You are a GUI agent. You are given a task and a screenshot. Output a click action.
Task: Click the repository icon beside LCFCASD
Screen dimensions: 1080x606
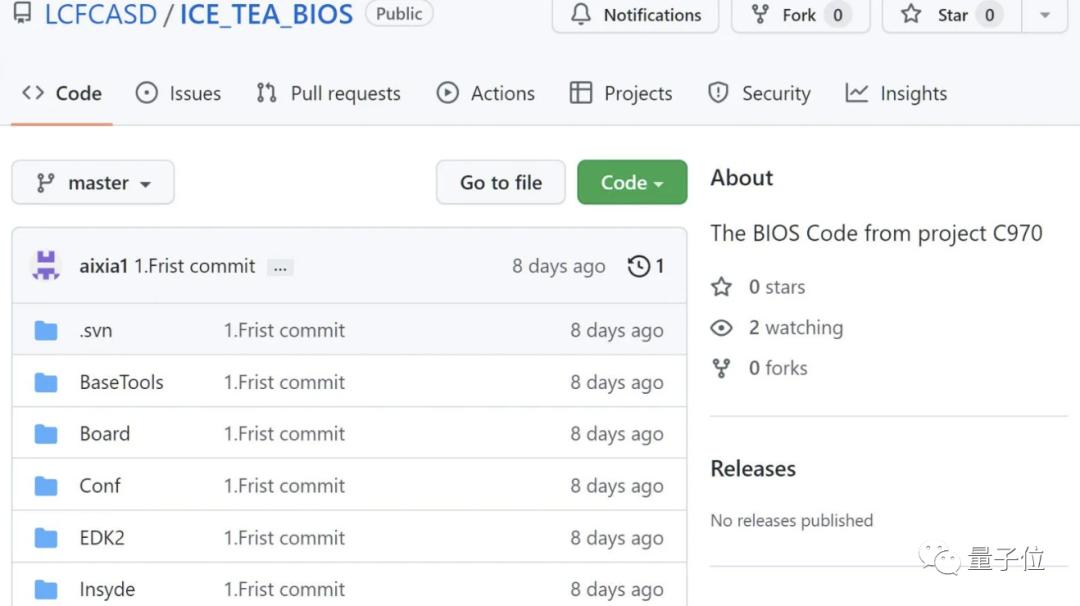click(x=22, y=15)
